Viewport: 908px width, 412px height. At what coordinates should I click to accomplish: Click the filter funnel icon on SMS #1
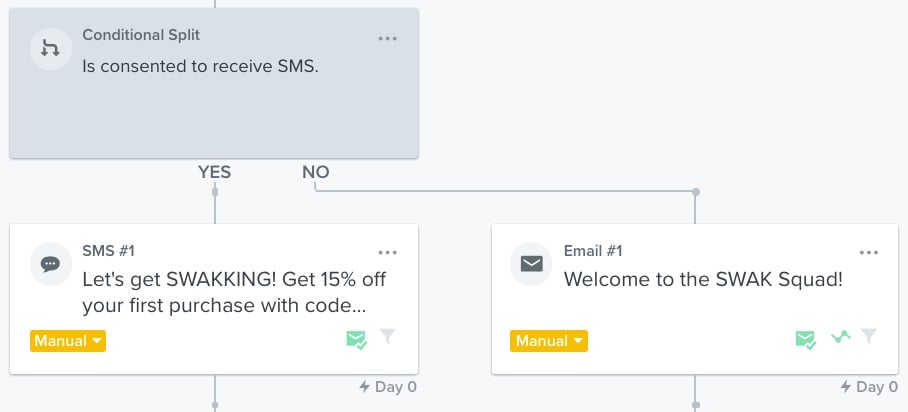(388, 337)
